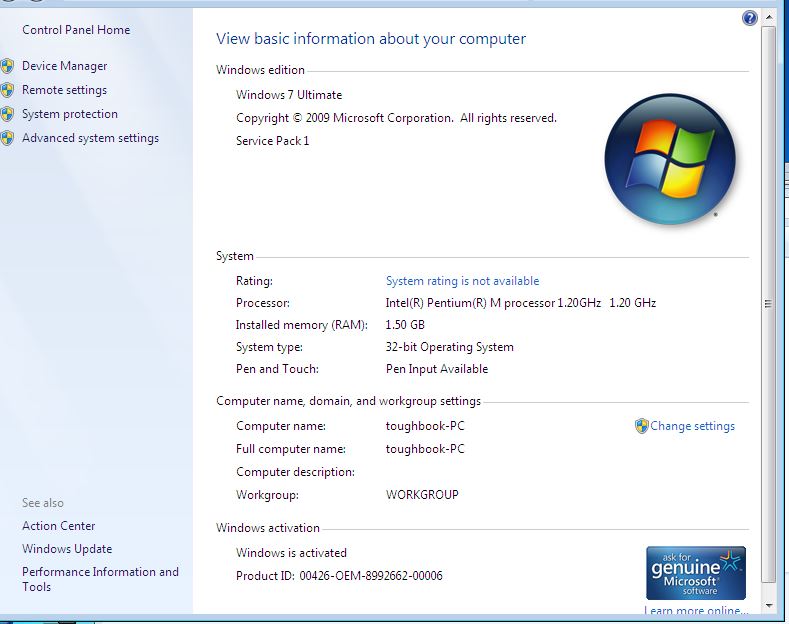Click the scrollbar up arrow
The height and width of the screenshot is (624, 789).
(x=768, y=17)
